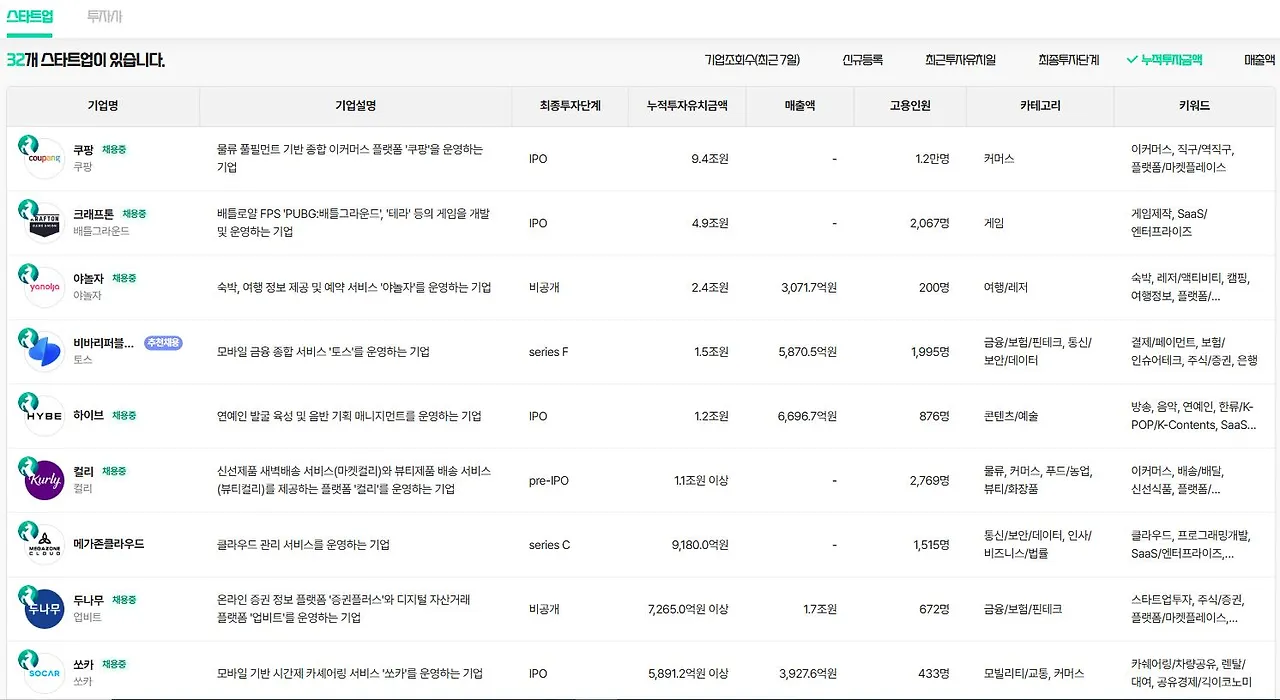The image size is (1280, 700).
Task: Click the 6,696.7억원 revenue cell
Action: (x=808, y=416)
